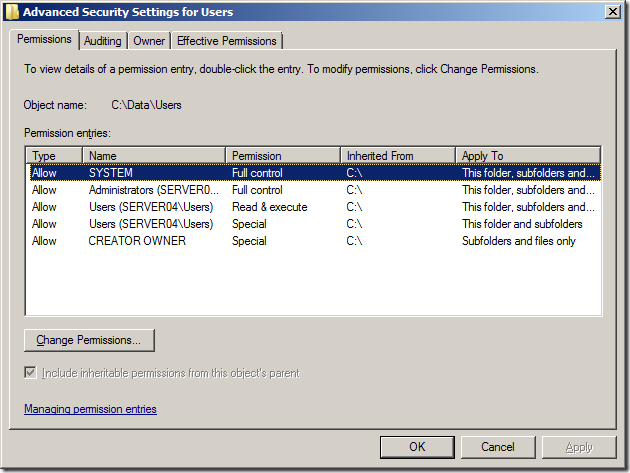Open Managing permission entries link
Image resolution: width=630 pixels, height=473 pixels.
[x=90, y=409]
